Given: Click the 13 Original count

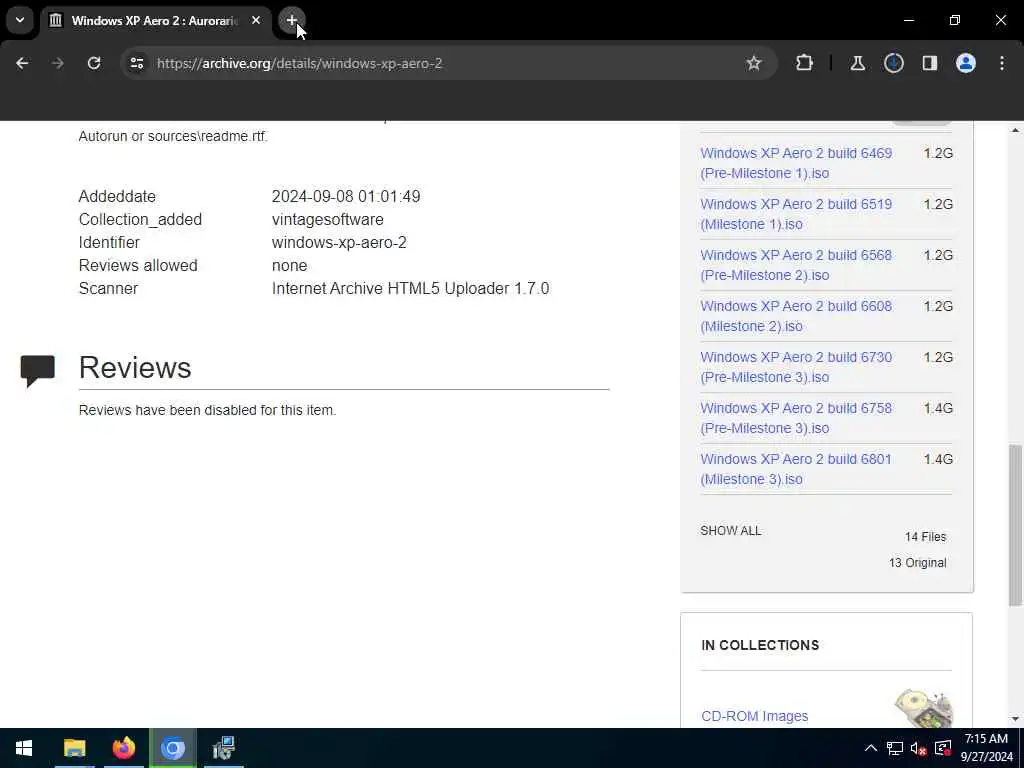Looking at the screenshot, I should pyautogui.click(x=918, y=563).
